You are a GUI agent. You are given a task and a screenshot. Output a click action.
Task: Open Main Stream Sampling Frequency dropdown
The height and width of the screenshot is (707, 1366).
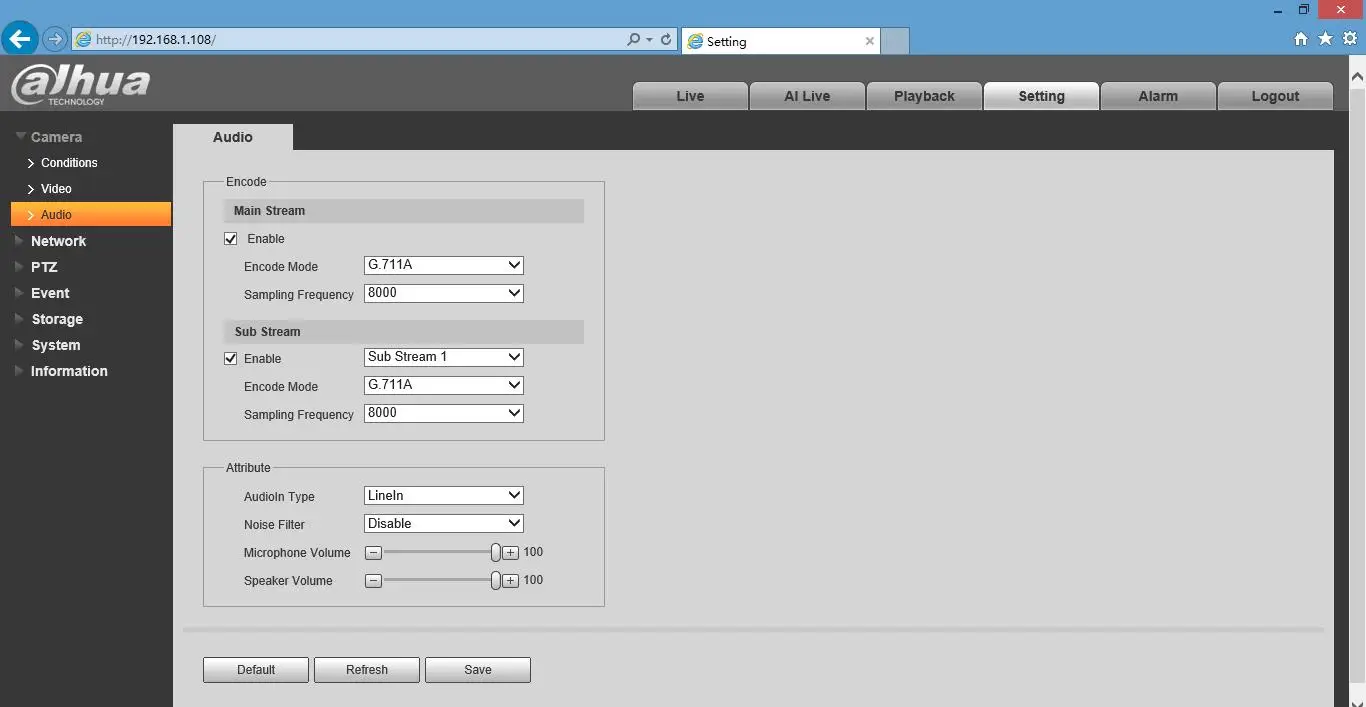click(444, 293)
